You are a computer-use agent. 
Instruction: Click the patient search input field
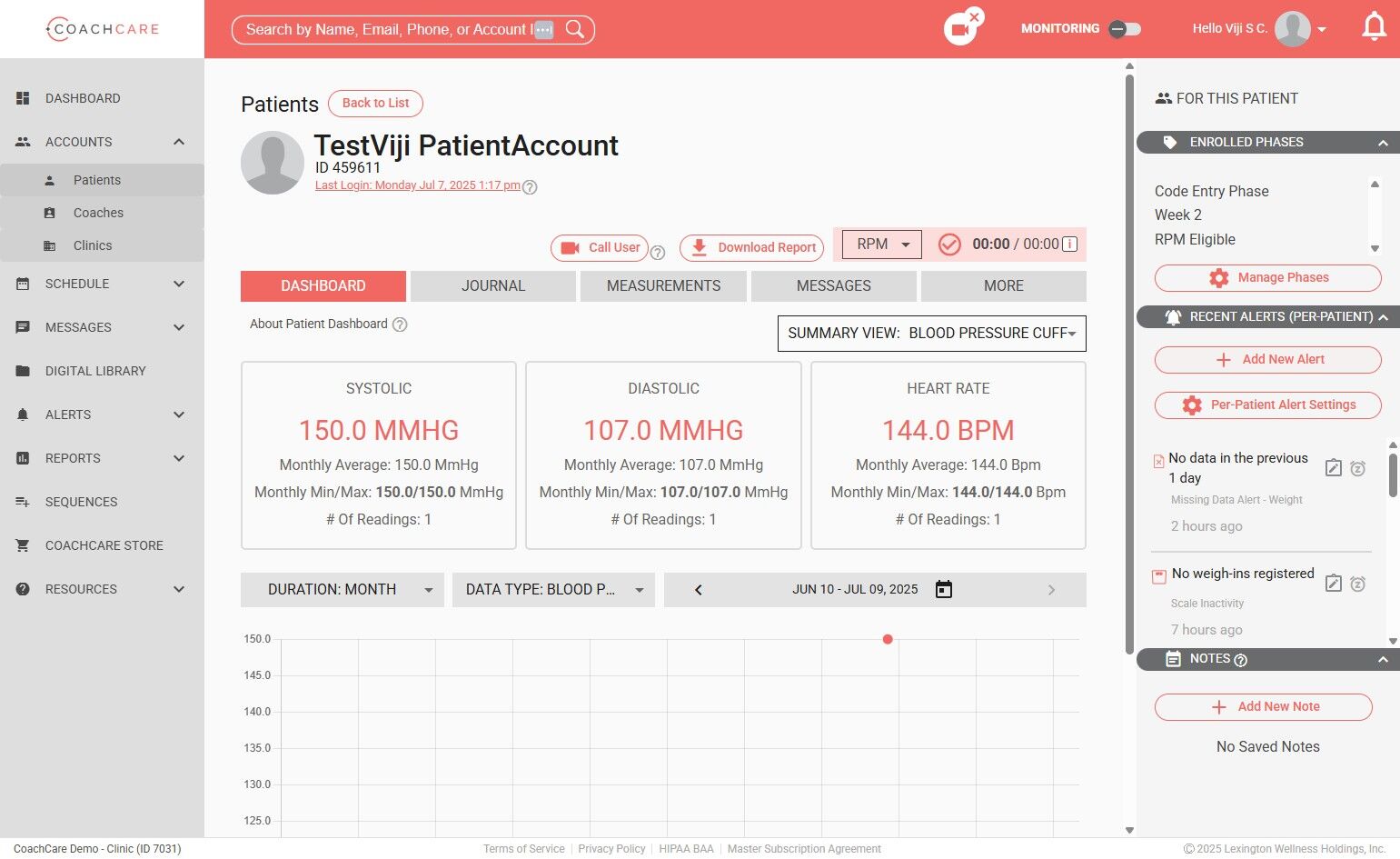pos(389,30)
